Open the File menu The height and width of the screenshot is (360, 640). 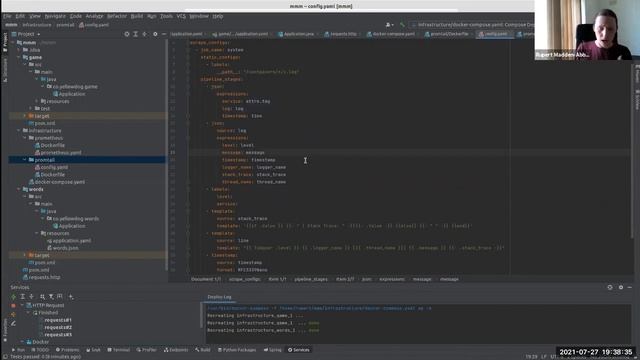(x=7, y=16)
